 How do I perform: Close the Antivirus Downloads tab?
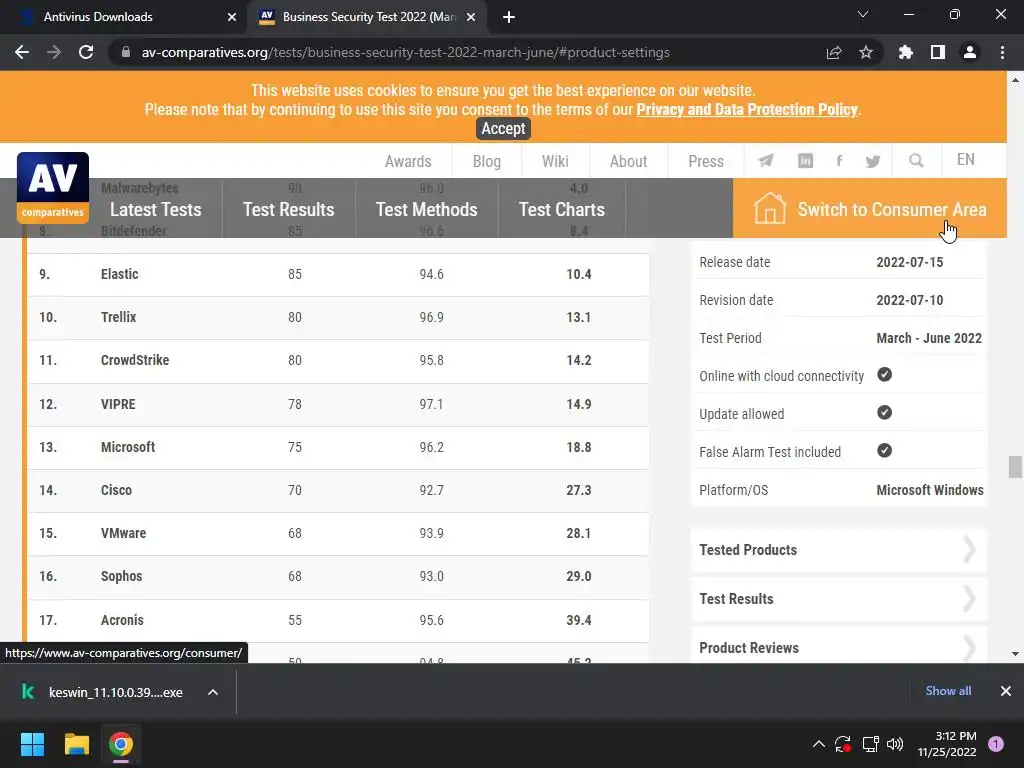(x=232, y=17)
